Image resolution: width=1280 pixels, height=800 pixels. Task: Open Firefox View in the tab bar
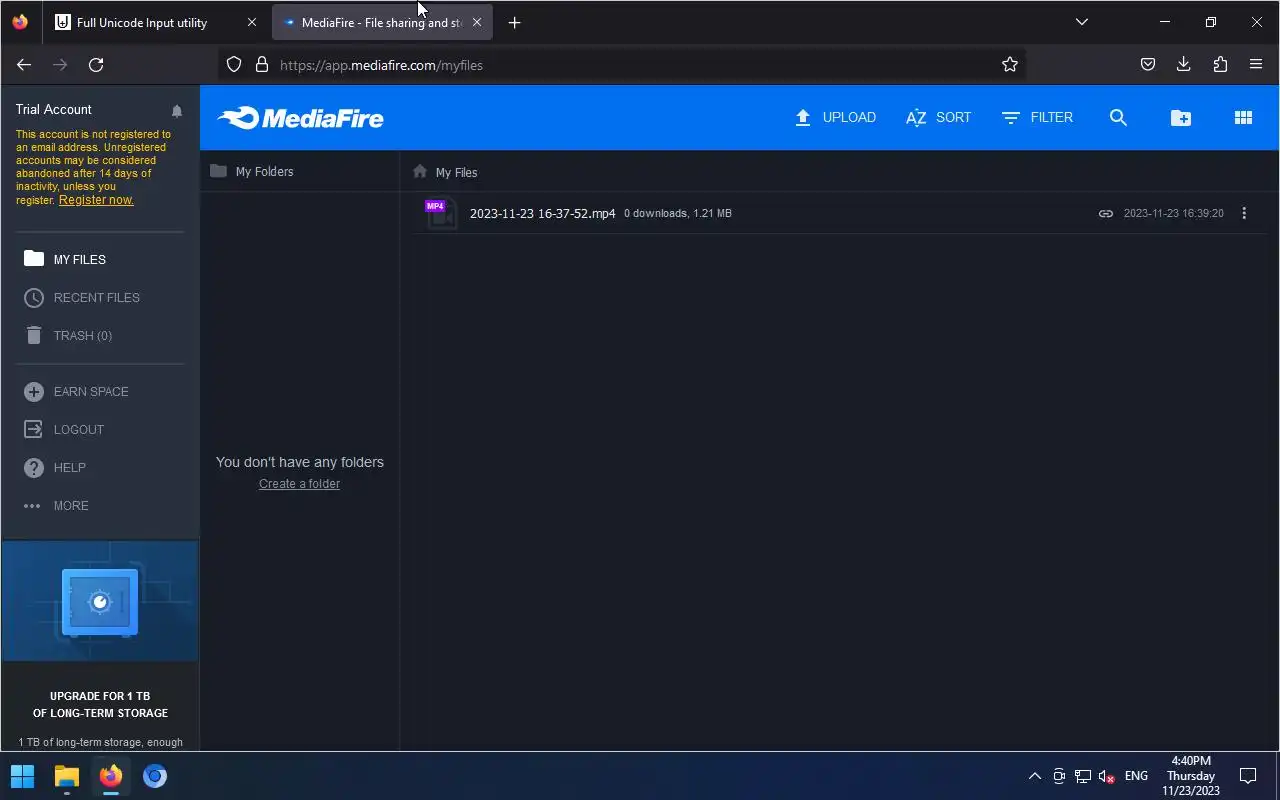coord(20,22)
